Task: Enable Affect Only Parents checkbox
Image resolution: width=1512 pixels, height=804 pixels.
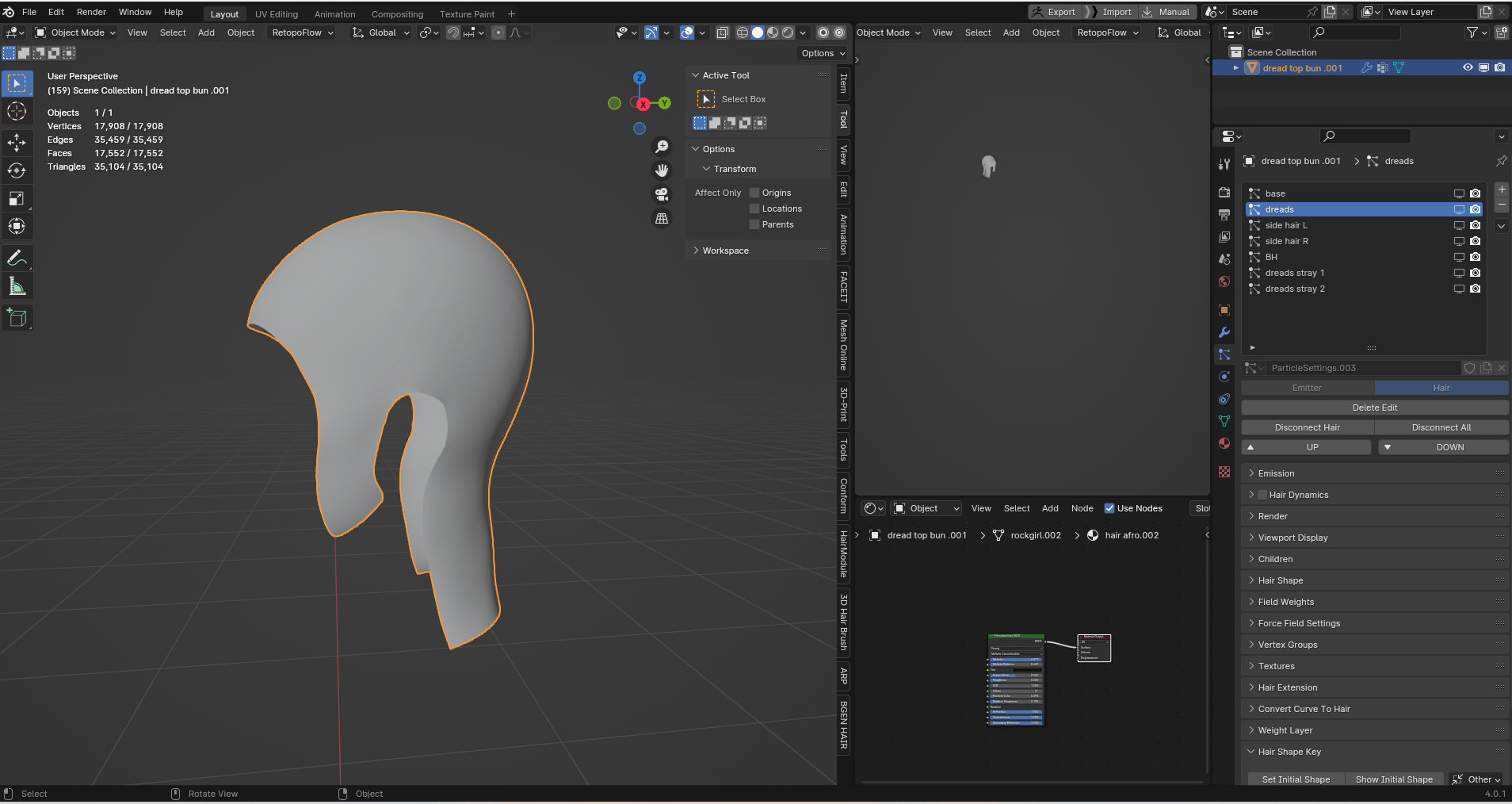Action: point(754,224)
